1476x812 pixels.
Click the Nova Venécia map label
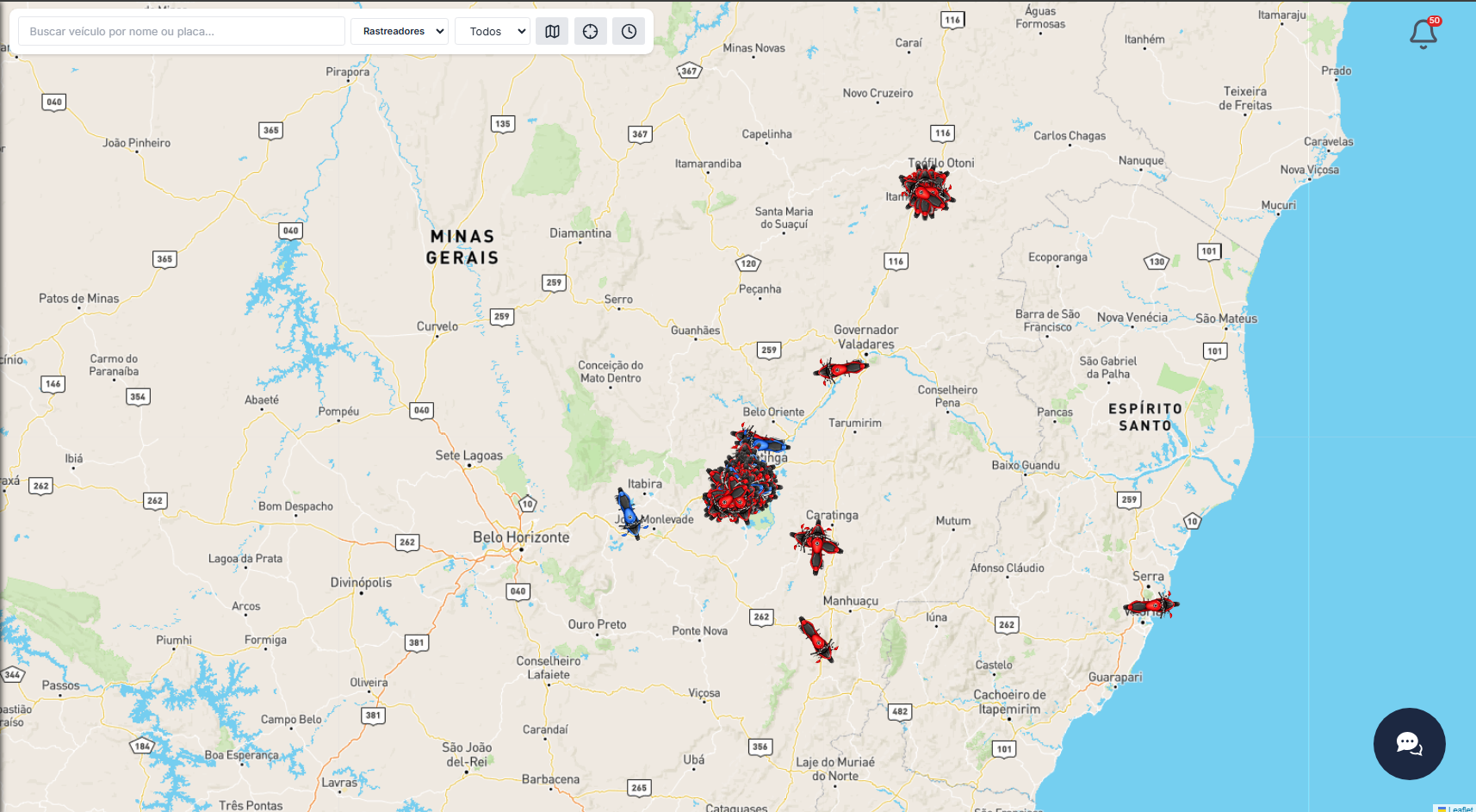[x=1132, y=318]
